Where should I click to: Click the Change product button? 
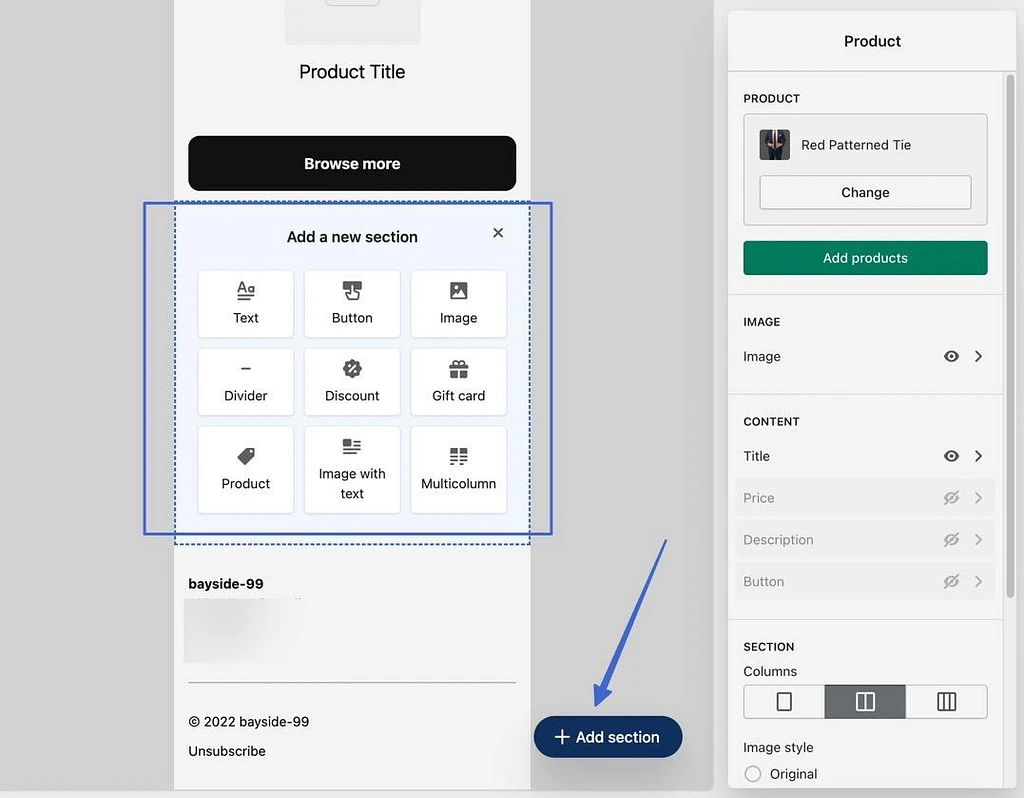tap(865, 192)
